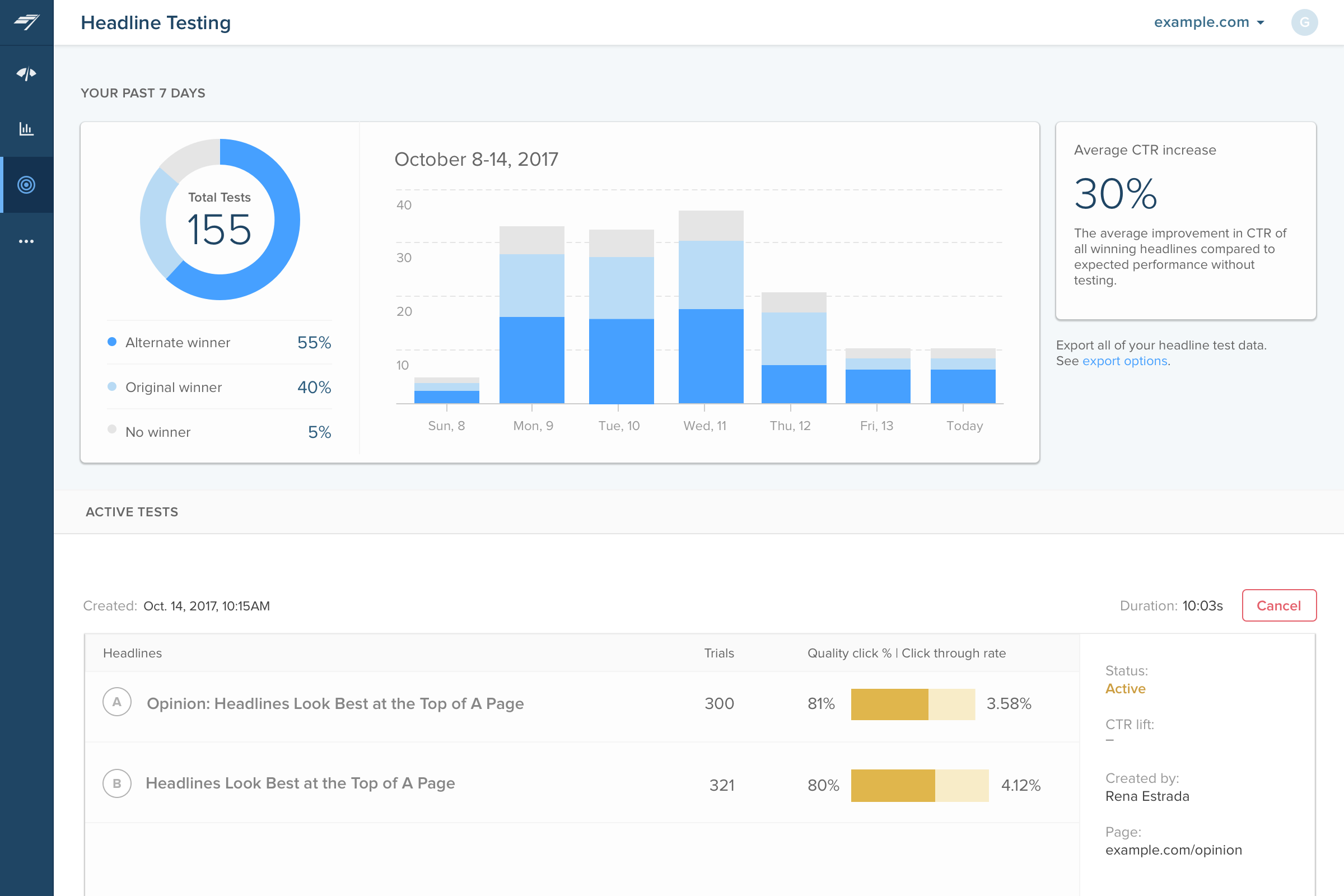Open the 'Opinion: Headlines Look Best' headline
The height and width of the screenshot is (896, 1344).
click(x=335, y=703)
